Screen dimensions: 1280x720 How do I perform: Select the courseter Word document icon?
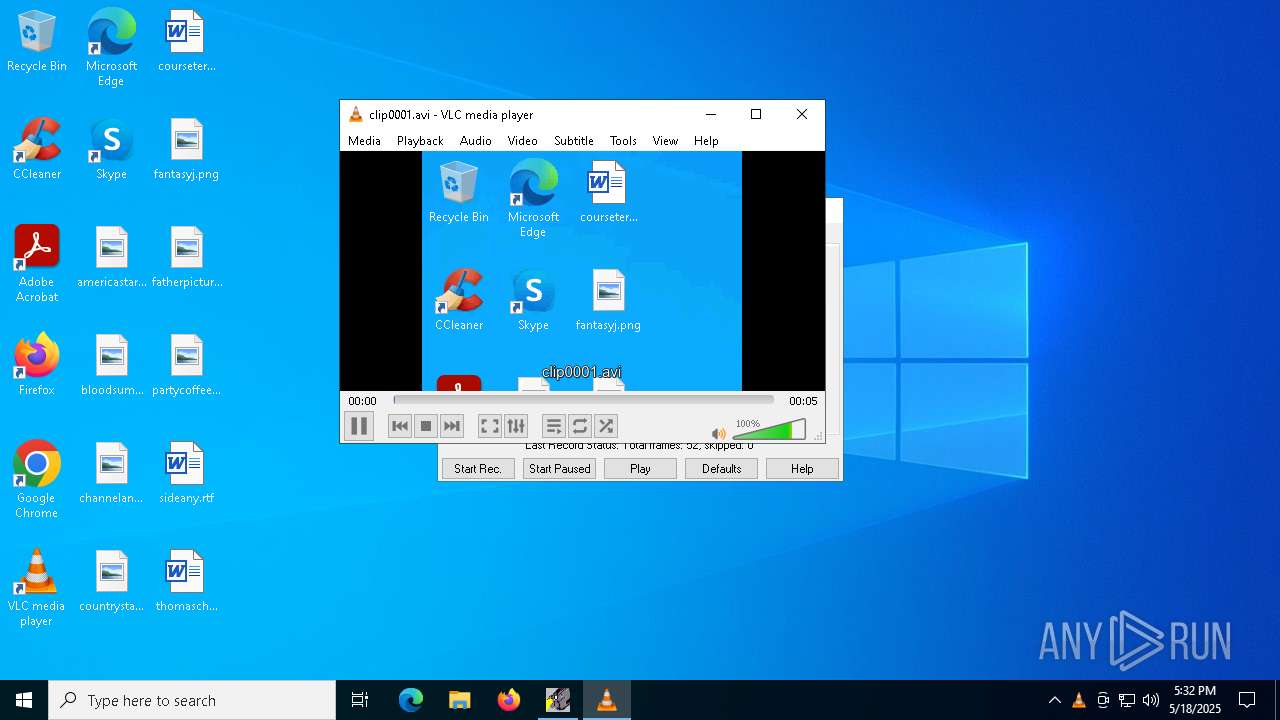[x=186, y=42]
